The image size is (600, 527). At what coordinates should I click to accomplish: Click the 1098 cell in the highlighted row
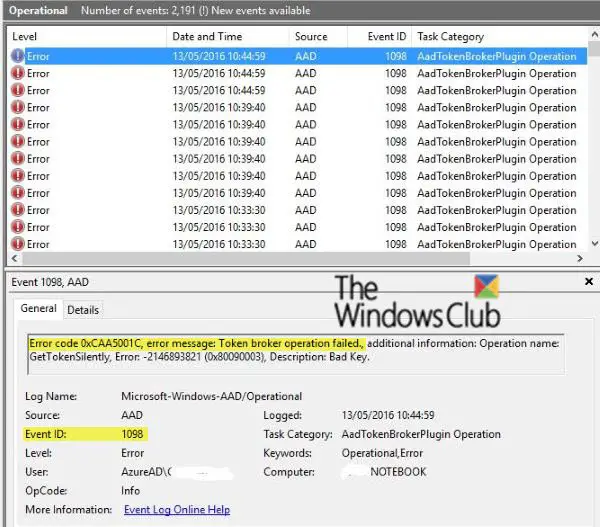pyautogui.click(x=396, y=56)
